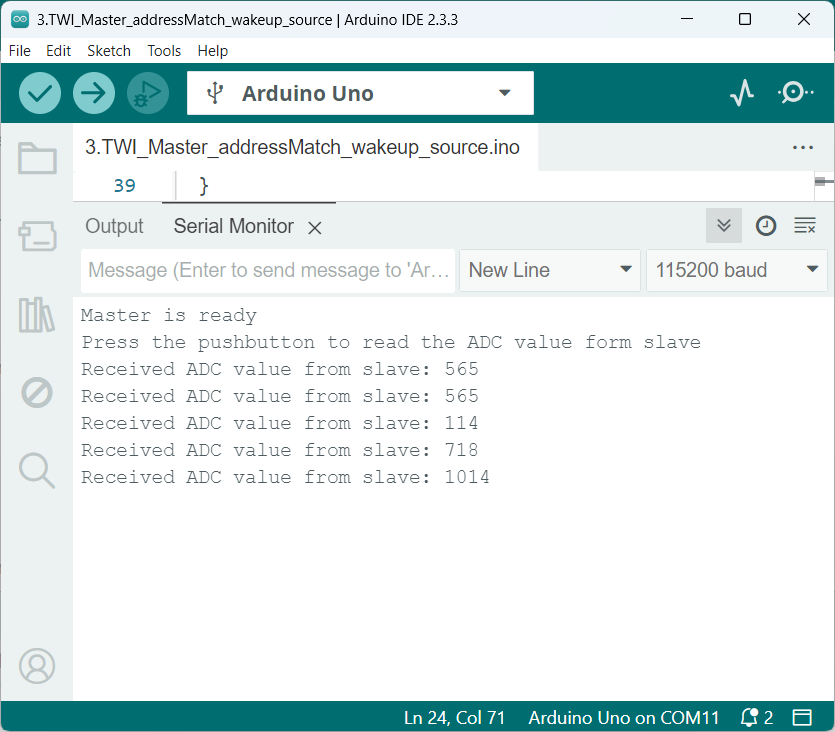Open the Arduino Uno board selector dropdown
The height and width of the screenshot is (732, 835).
360,93
